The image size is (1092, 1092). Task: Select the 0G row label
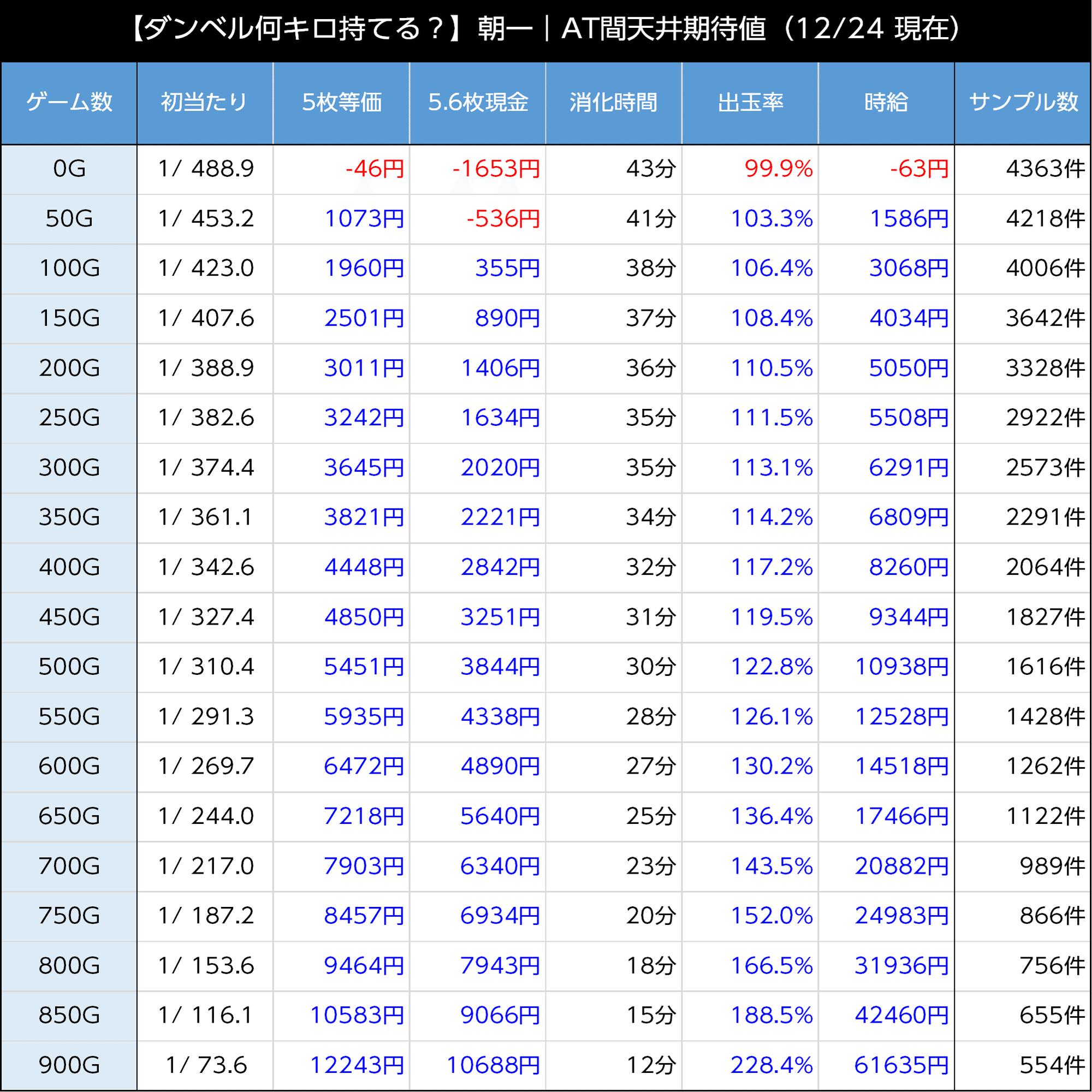click(69, 170)
